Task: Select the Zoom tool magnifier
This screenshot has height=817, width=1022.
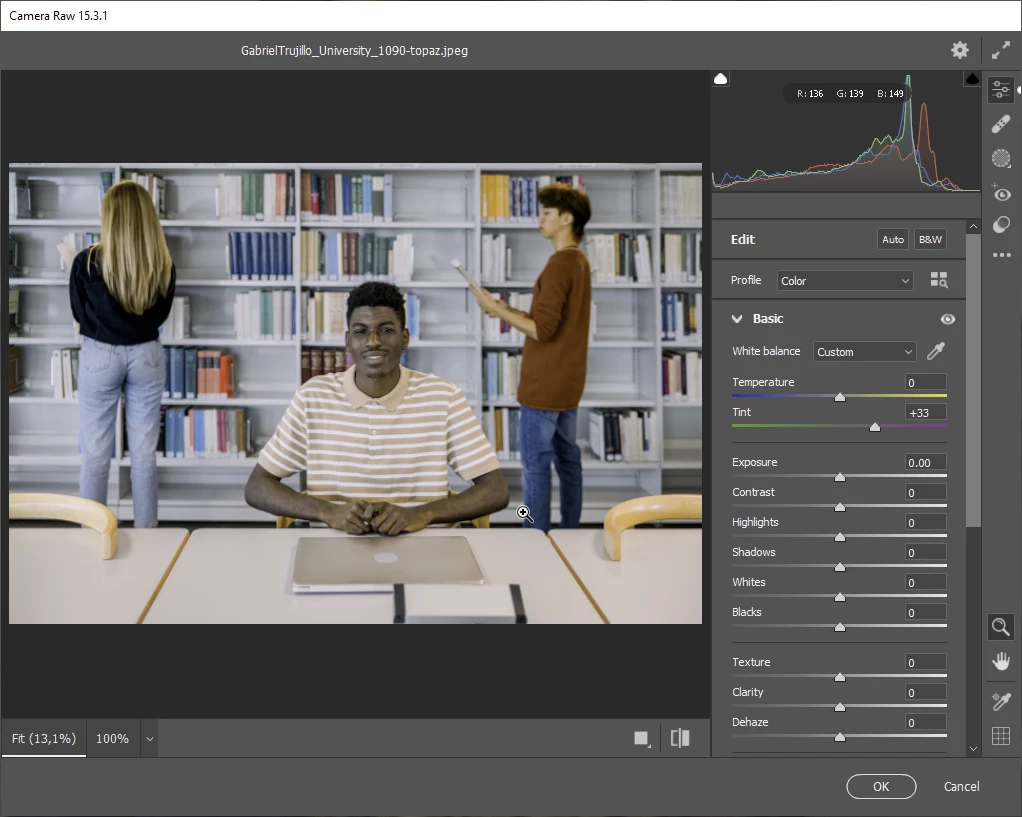Action: (x=1000, y=627)
